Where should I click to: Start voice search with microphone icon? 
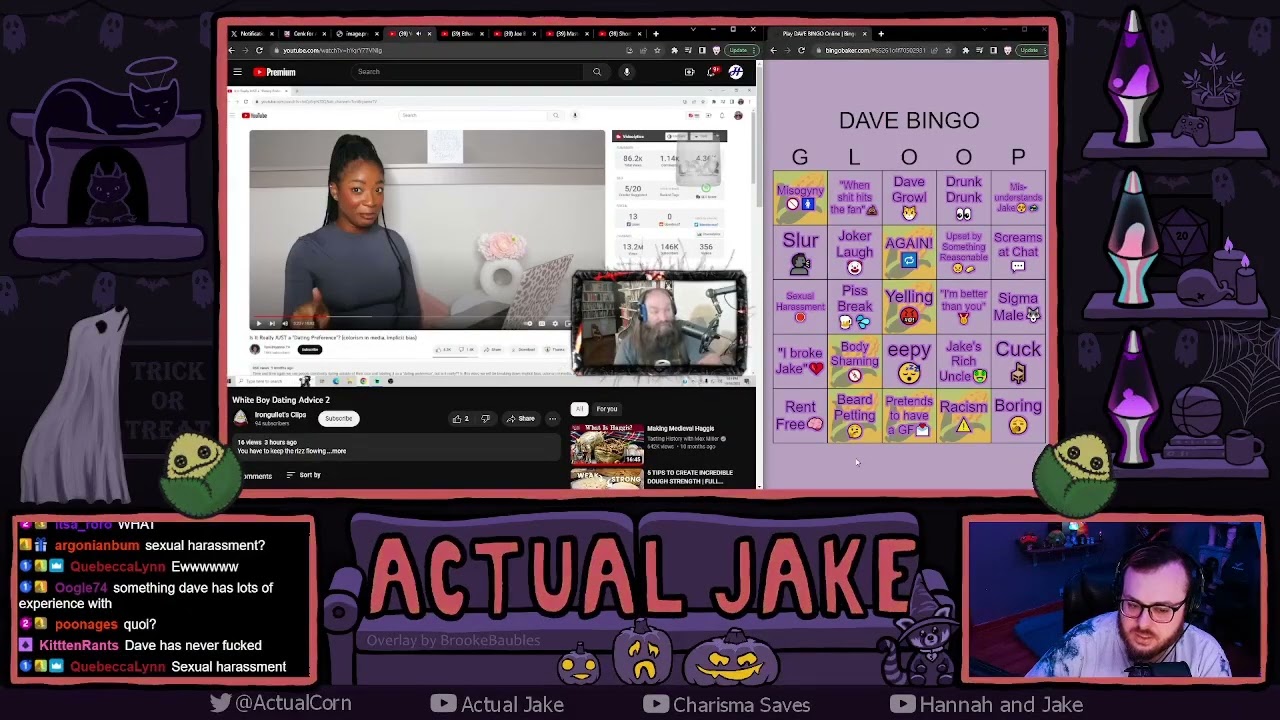click(627, 72)
